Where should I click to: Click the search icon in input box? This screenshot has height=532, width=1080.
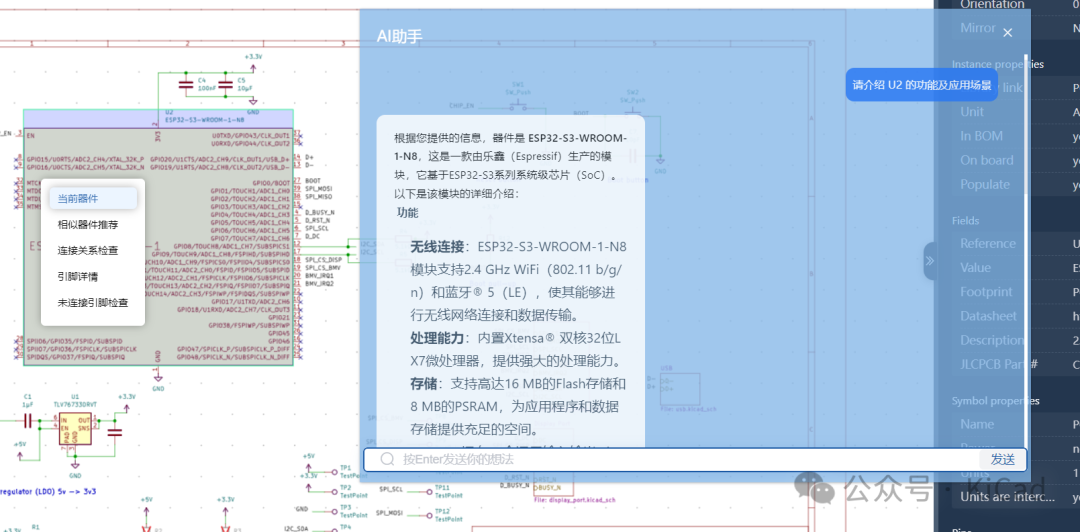[387, 459]
